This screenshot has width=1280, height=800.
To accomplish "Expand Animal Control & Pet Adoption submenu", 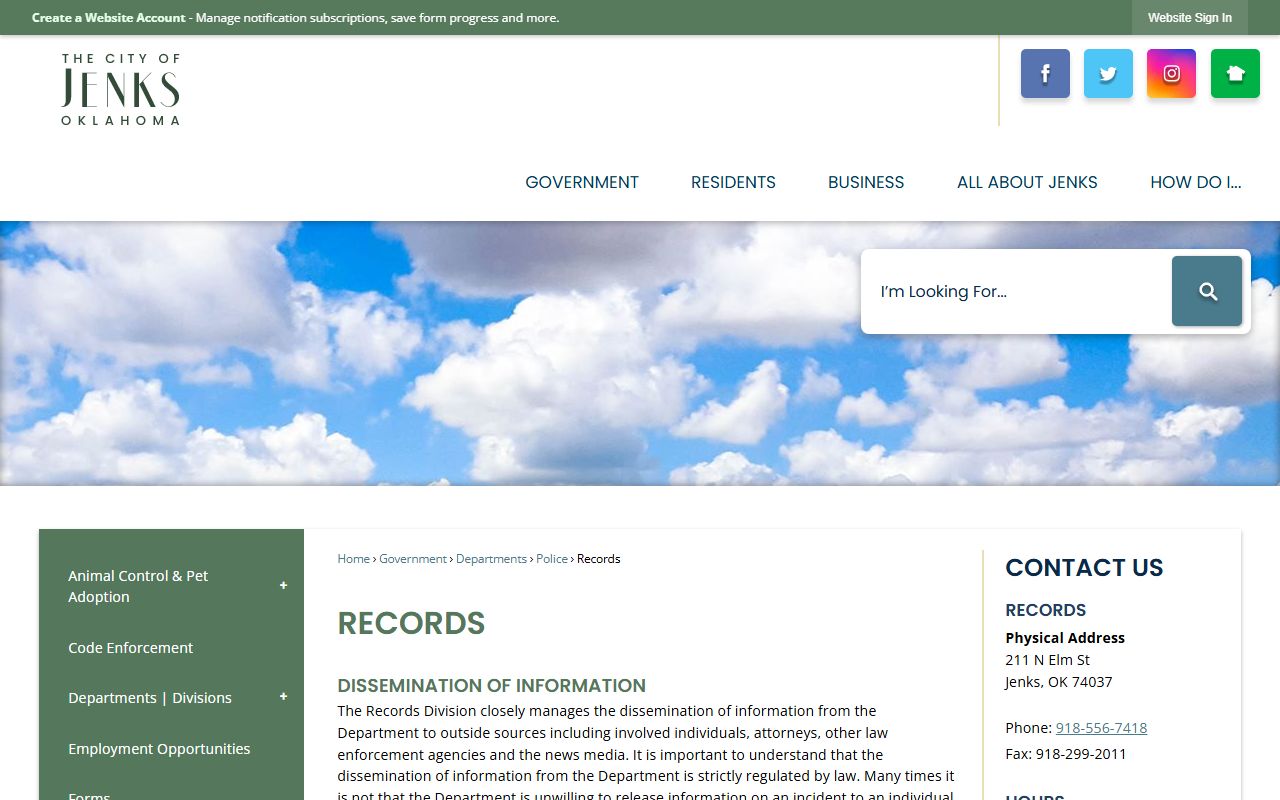I will pyautogui.click(x=283, y=586).
